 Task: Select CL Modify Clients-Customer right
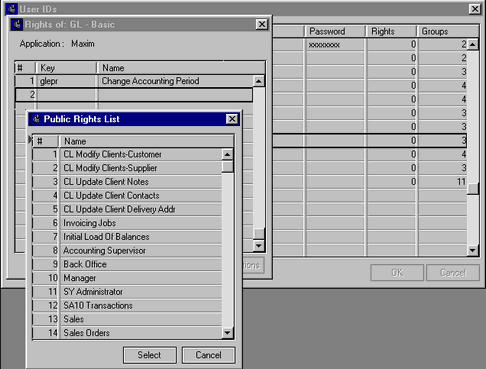click(127, 154)
